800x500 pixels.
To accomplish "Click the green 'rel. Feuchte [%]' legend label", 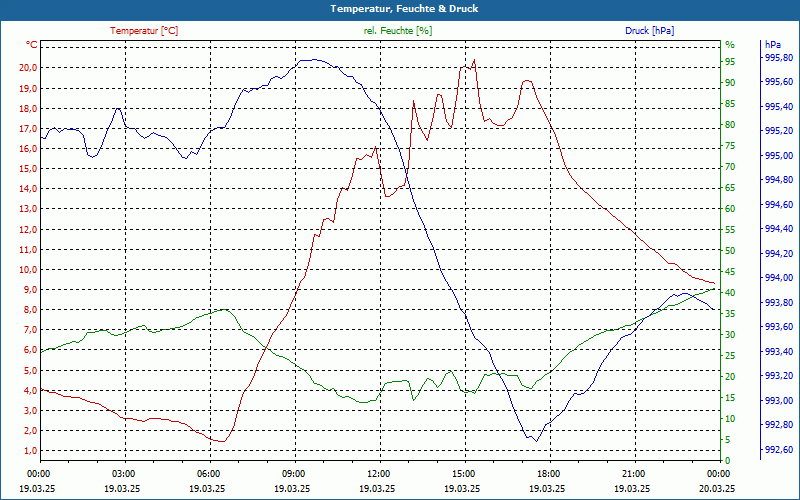I will click(398, 31).
